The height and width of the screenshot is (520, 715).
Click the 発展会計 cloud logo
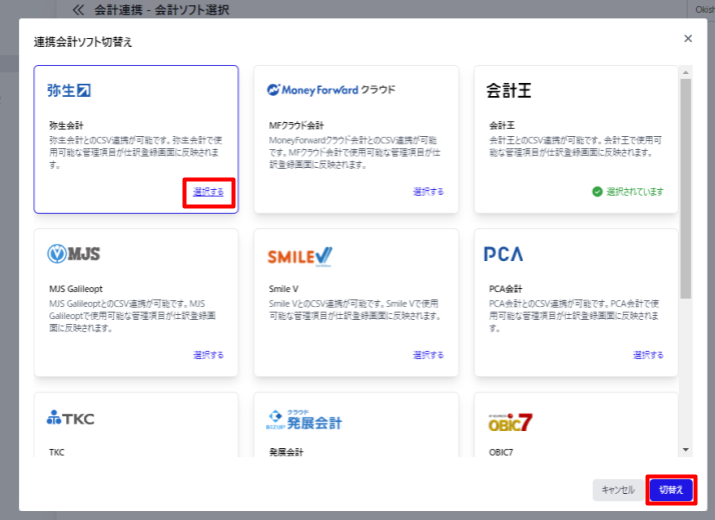pos(304,420)
